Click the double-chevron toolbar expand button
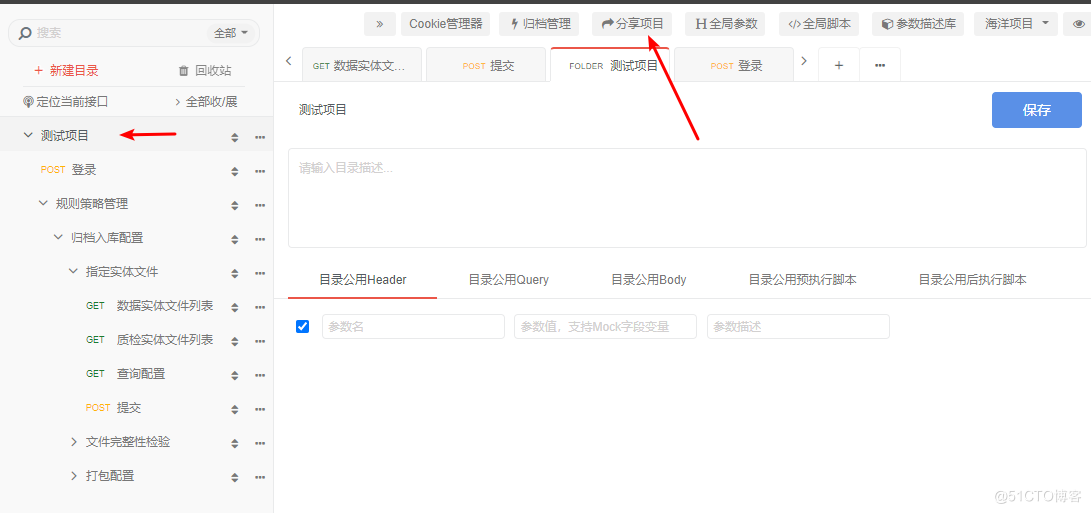This screenshot has width=1091, height=513. tap(380, 24)
